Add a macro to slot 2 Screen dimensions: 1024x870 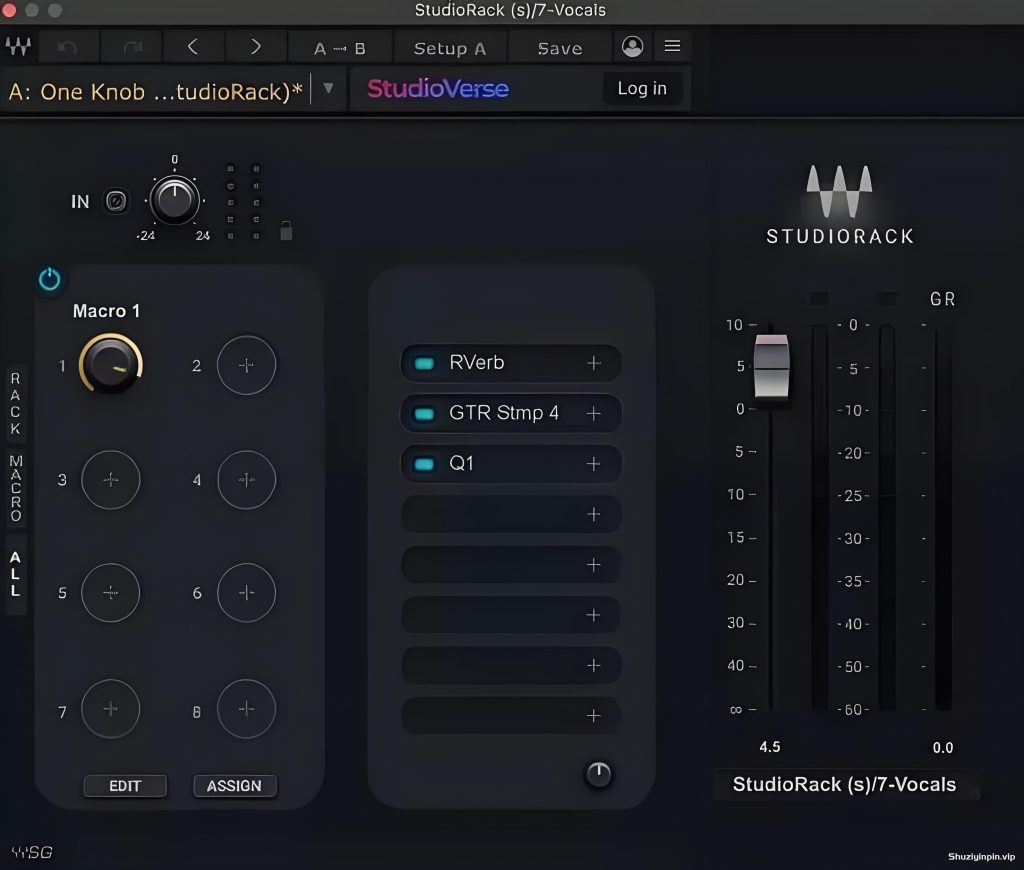(246, 365)
